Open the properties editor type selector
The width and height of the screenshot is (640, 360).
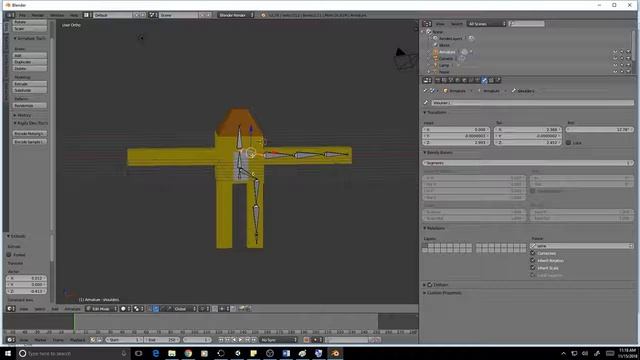[427, 80]
